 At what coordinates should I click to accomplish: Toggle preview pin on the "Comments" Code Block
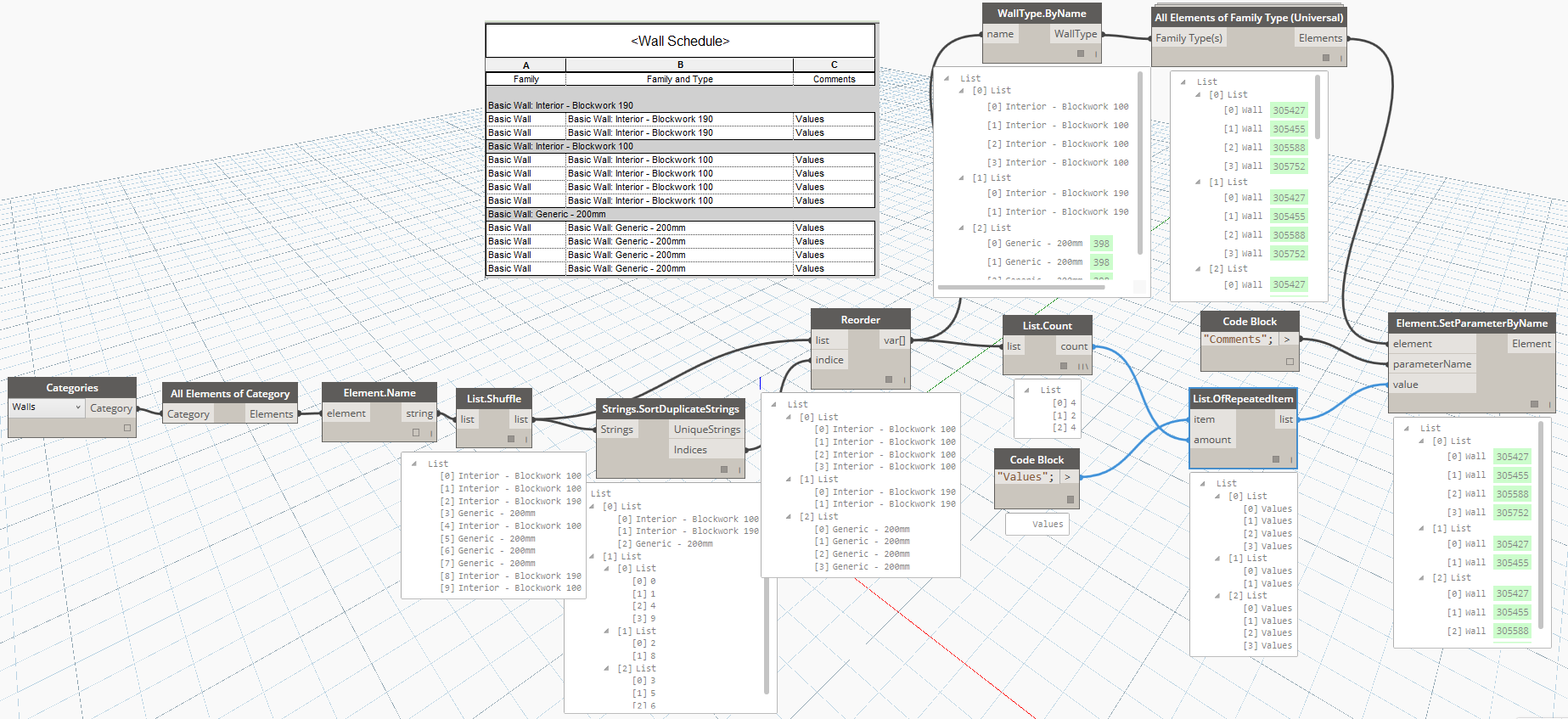tap(1290, 362)
